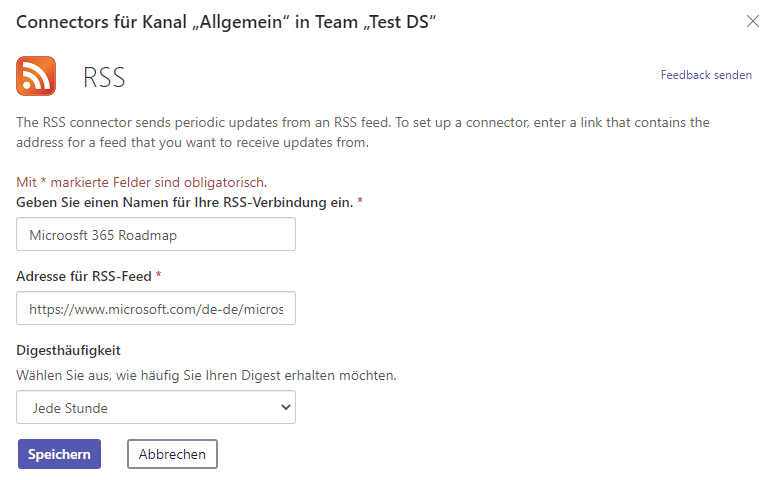Image resolution: width=775 pixels, height=480 pixels.
Task: Click the RSS connector description paragraph
Action: tap(363, 132)
